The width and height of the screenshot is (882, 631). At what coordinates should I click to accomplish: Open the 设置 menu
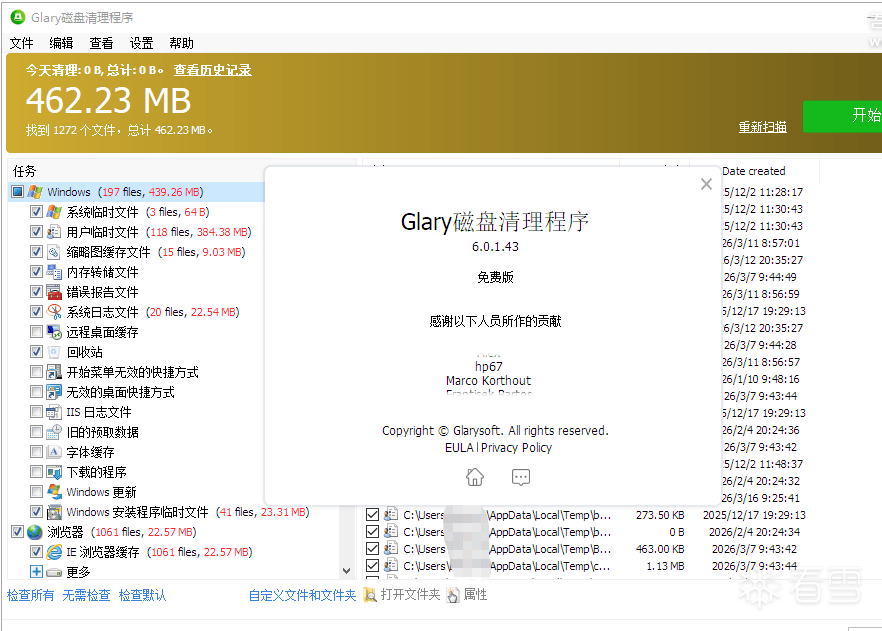click(141, 43)
